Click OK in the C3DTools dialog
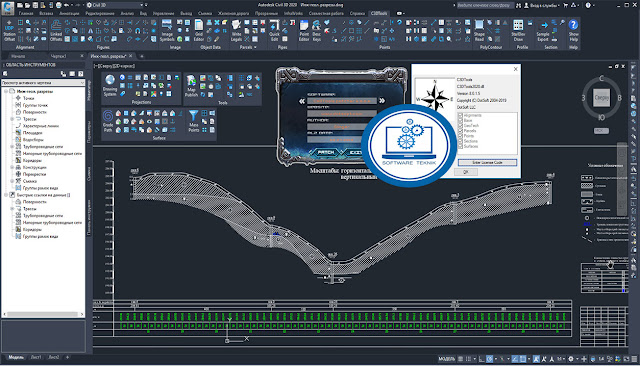Viewport: 640px width, 366px height. point(466,172)
